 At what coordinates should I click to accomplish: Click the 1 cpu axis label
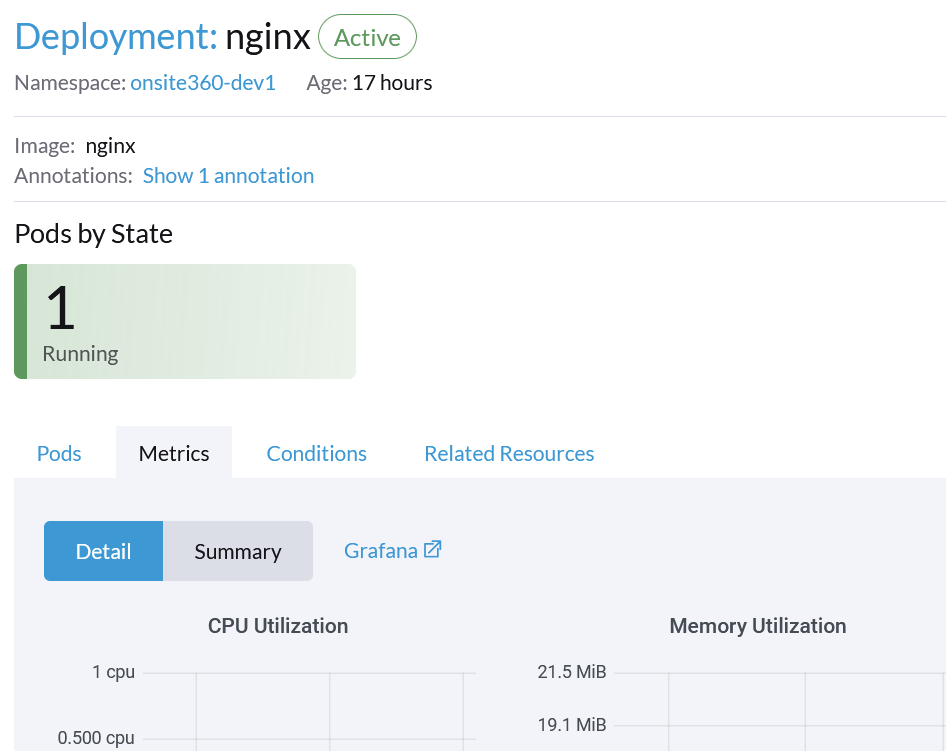coord(113,672)
